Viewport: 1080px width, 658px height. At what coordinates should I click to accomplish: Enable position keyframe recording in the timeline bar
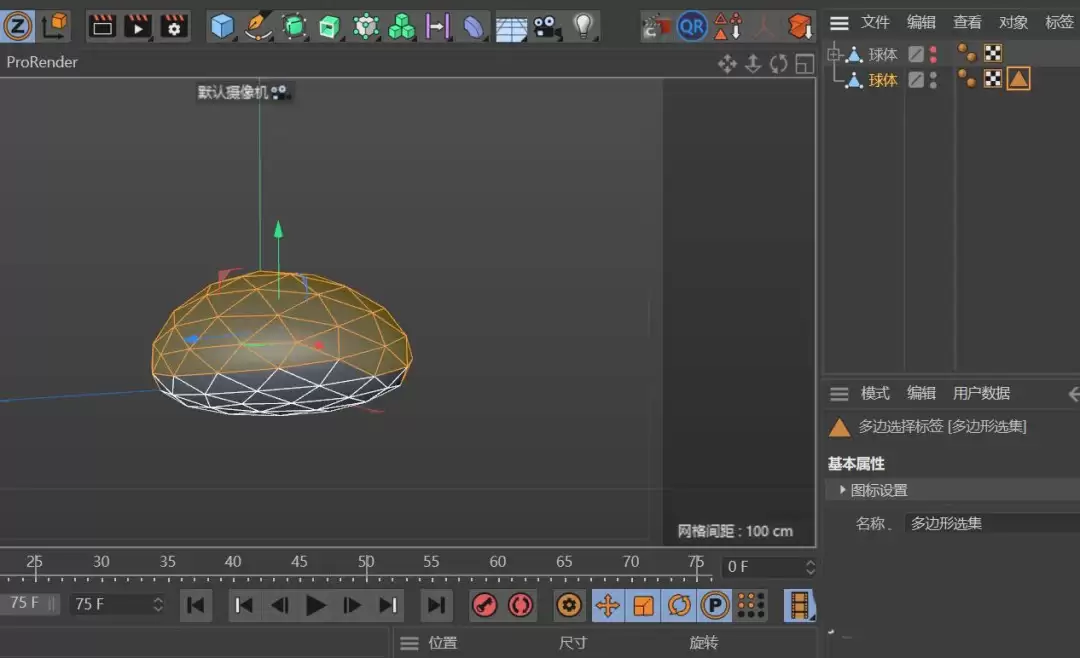(605, 605)
